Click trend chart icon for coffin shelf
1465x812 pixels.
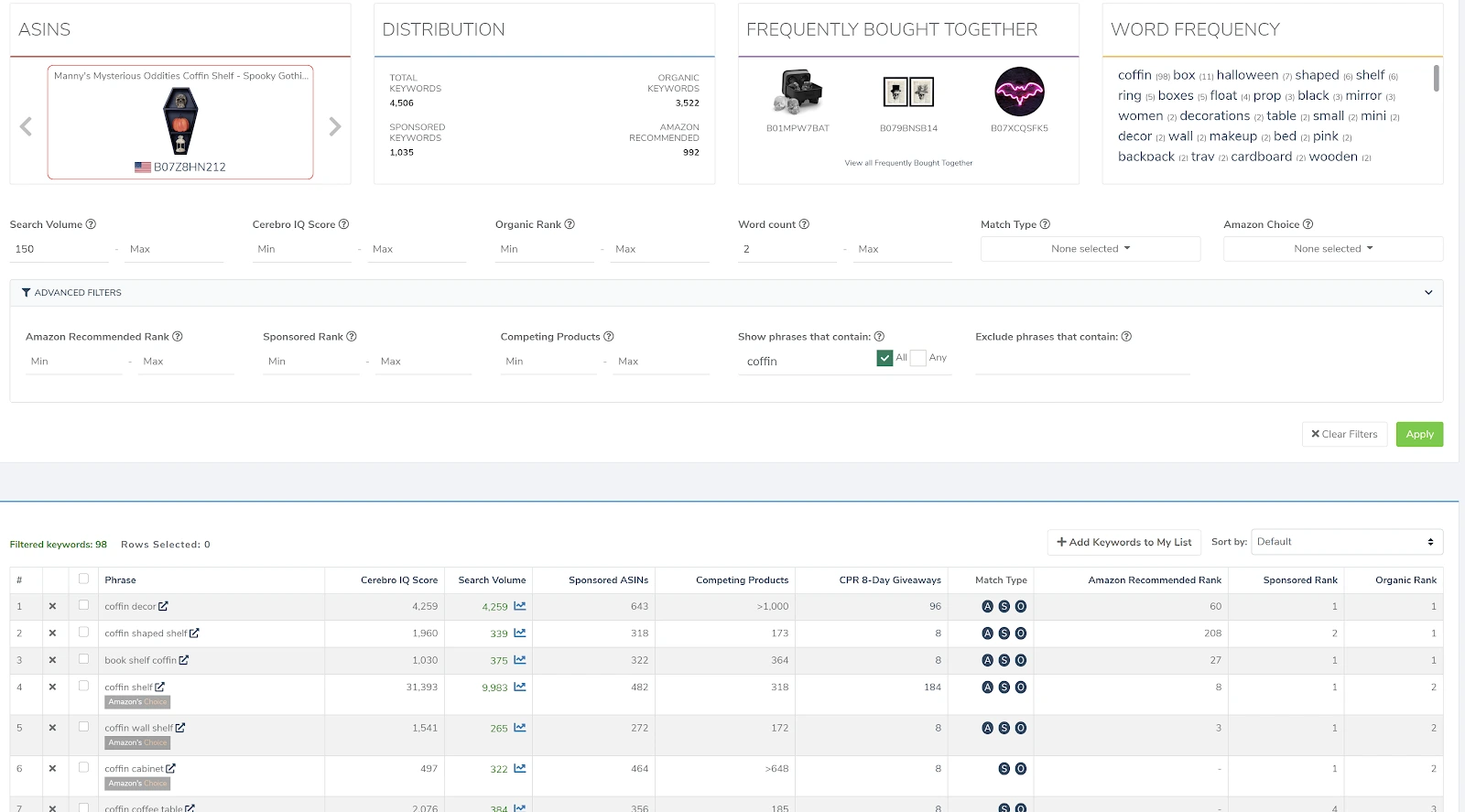[519, 687]
